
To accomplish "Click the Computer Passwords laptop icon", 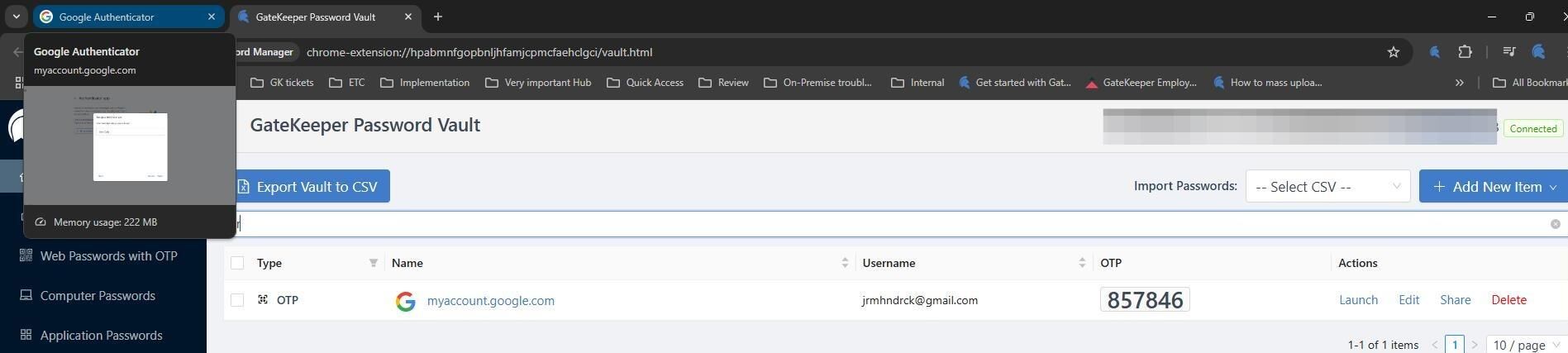I will click(26, 295).
